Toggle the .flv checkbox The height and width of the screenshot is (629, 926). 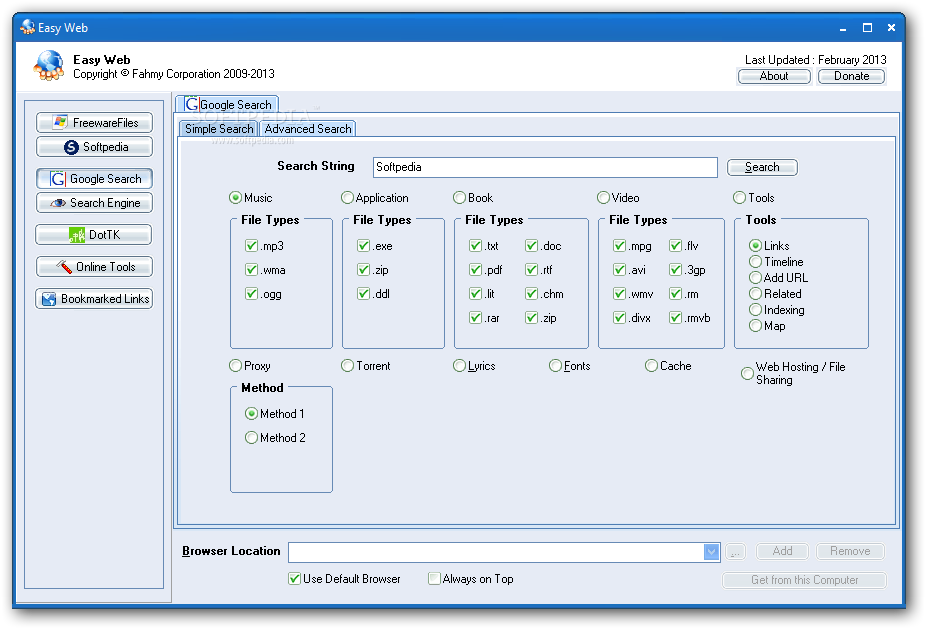(676, 246)
